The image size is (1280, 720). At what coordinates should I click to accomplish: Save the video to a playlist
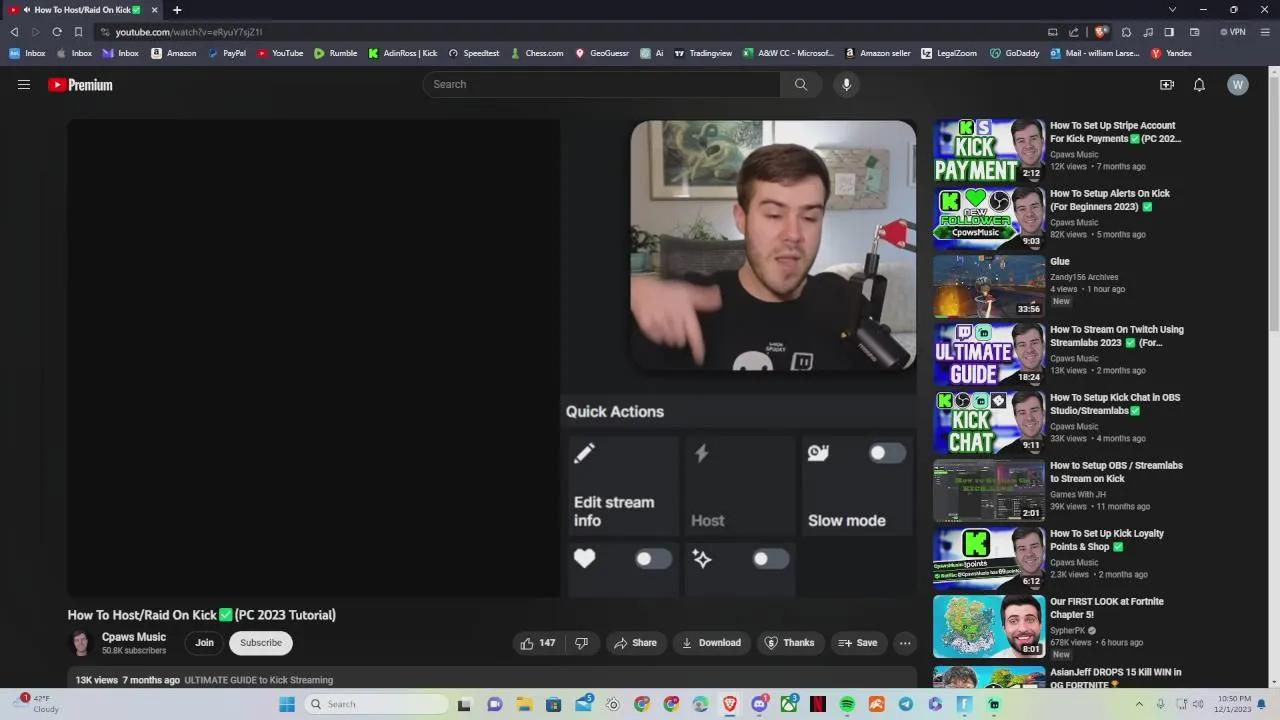click(x=858, y=643)
